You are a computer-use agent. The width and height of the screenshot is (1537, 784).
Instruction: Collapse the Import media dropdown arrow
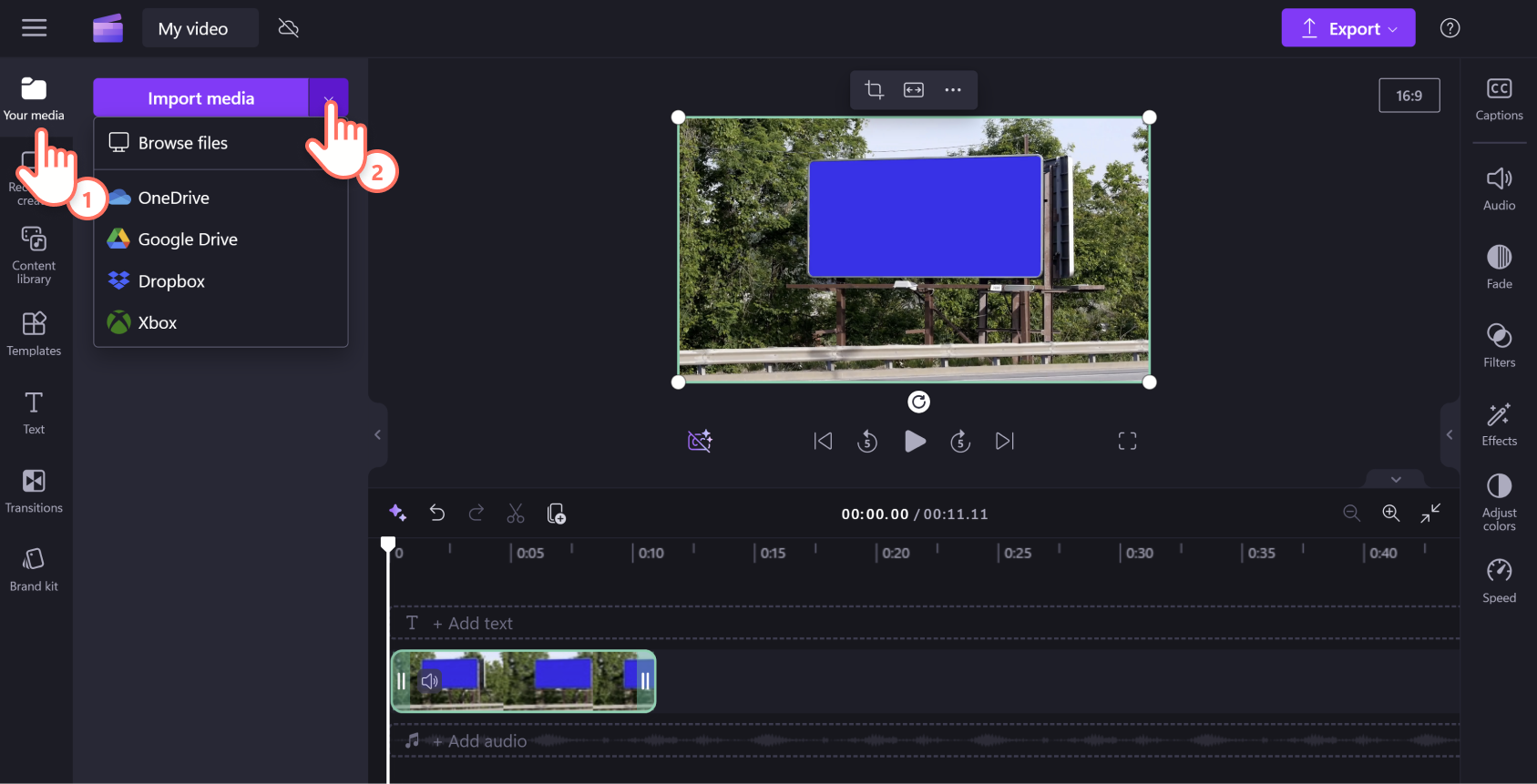pos(329,98)
